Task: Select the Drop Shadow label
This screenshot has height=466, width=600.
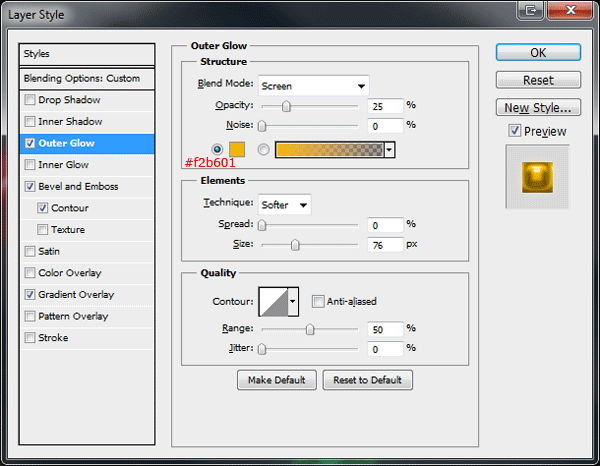Action: click(x=69, y=100)
